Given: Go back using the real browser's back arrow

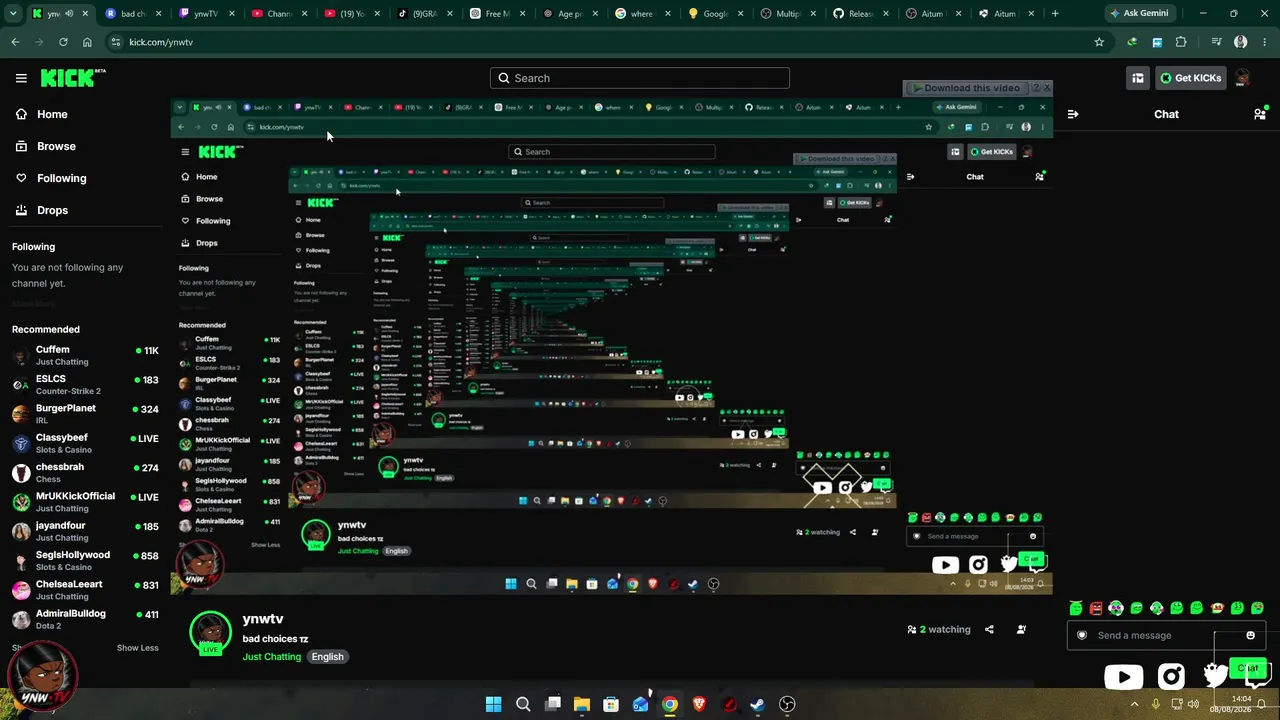Looking at the screenshot, I should 15,42.
